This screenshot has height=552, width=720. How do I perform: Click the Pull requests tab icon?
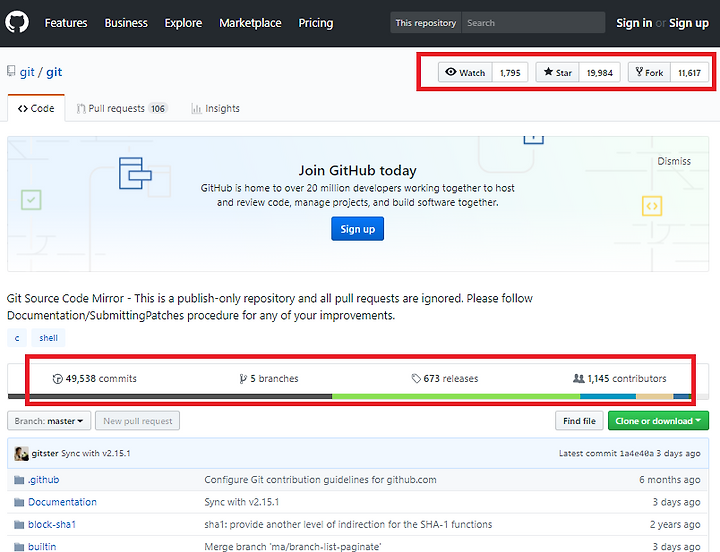(81, 109)
